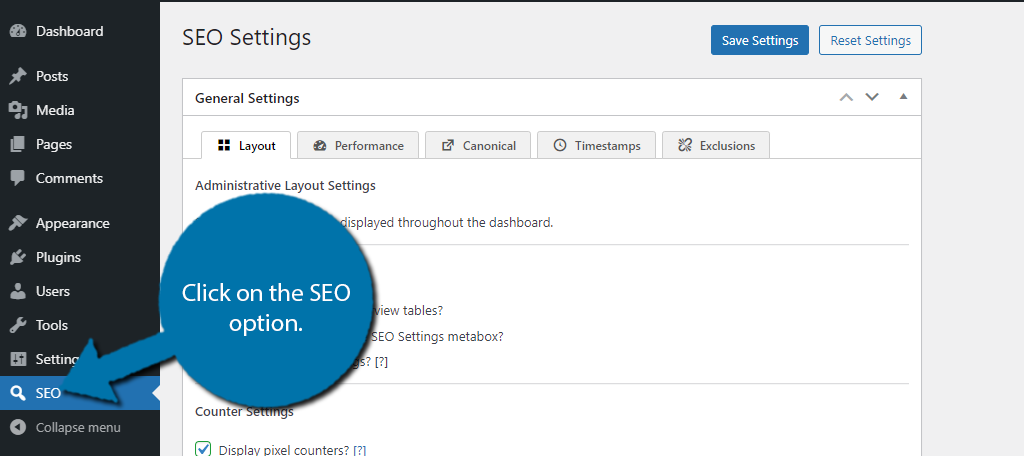Switch to the Performance tab
The image size is (1024, 456).
tap(358, 145)
